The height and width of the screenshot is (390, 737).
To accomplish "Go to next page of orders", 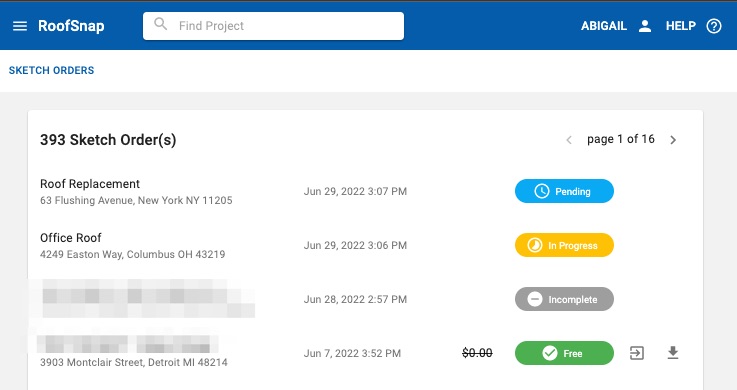I will click(673, 140).
